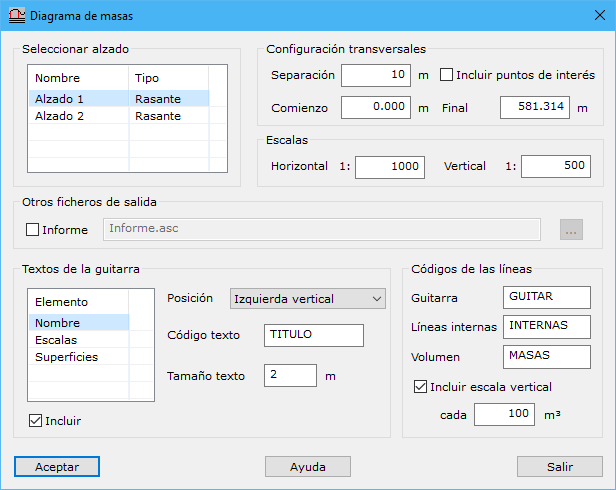Image resolution: width=616 pixels, height=490 pixels.
Task: Open the Posición dropdown
Action: point(308,299)
